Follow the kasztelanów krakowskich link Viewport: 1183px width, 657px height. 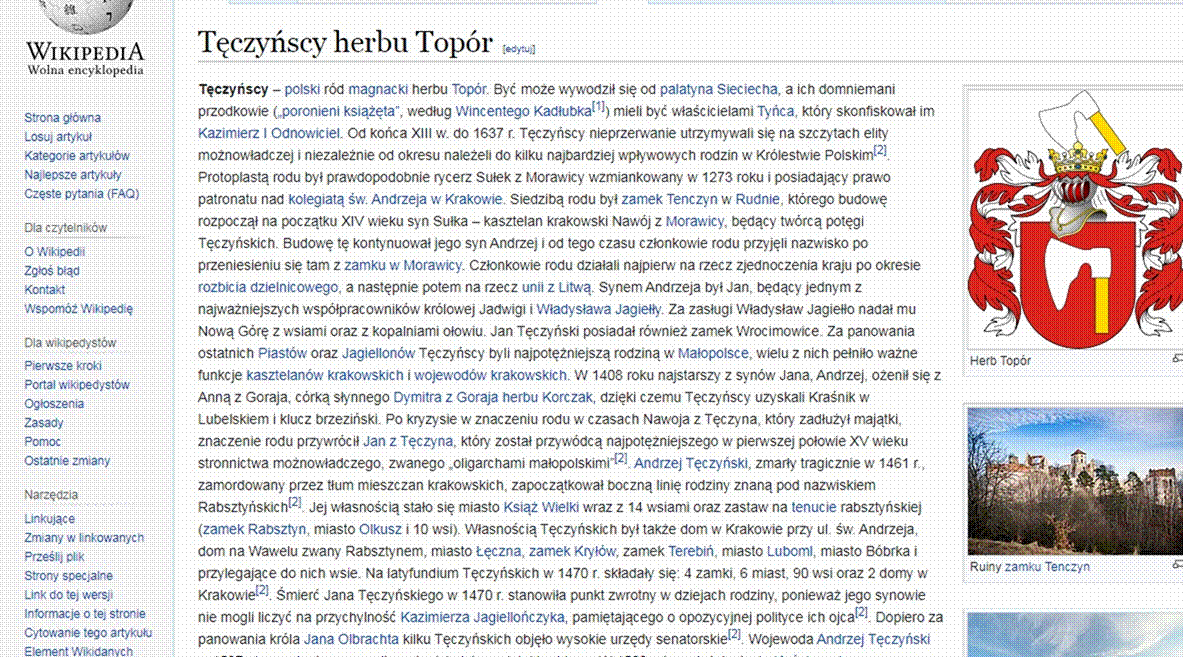(325, 375)
